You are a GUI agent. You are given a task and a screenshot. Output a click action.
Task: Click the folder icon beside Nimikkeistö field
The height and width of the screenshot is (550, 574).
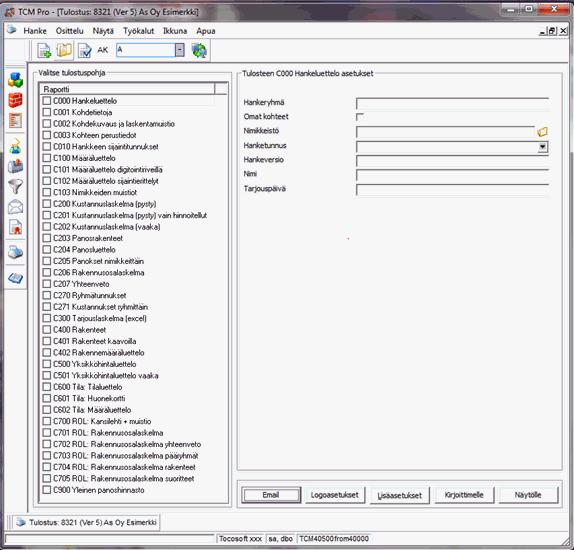click(x=542, y=131)
